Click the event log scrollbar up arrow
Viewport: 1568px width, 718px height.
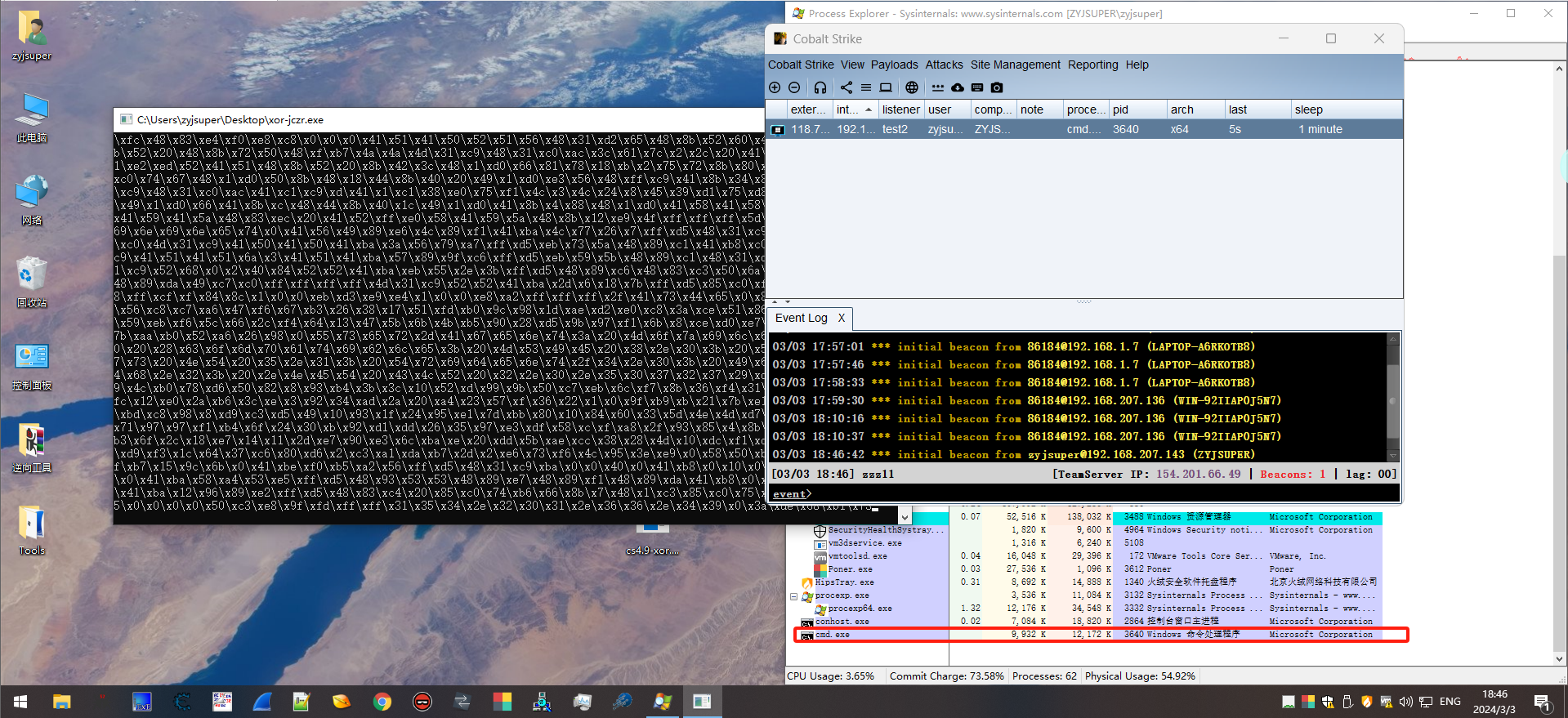1393,338
